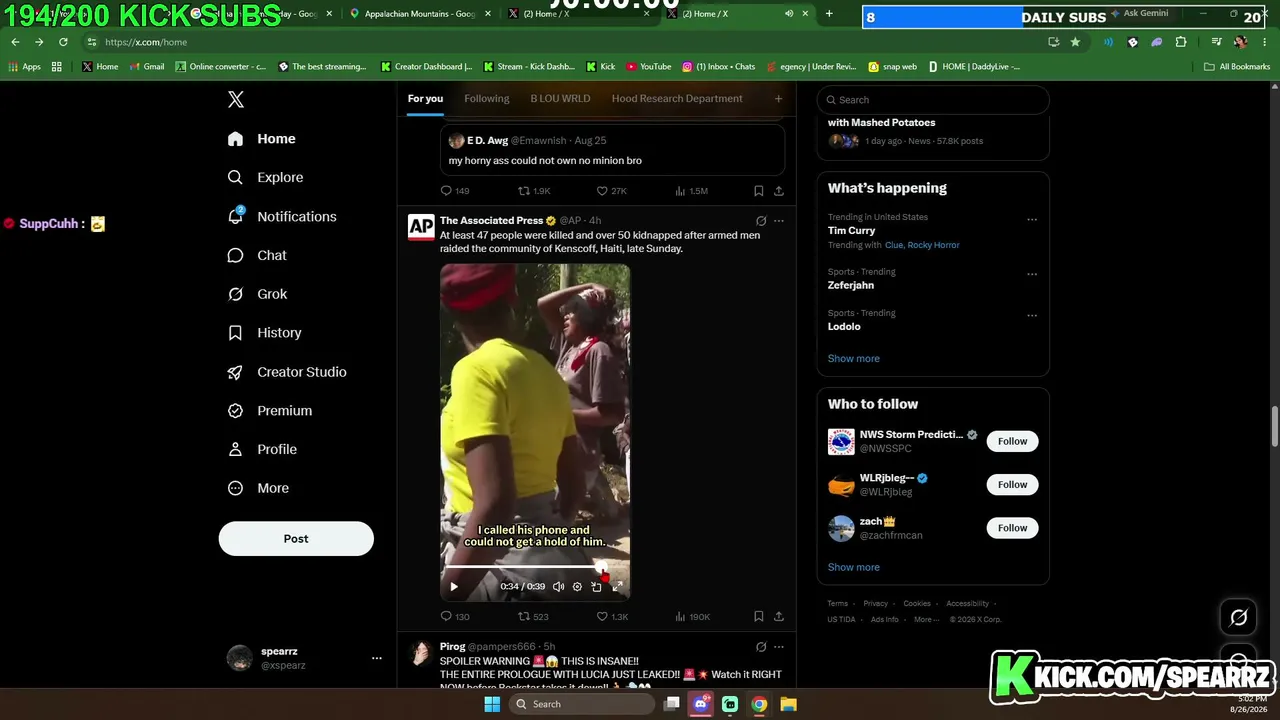This screenshot has width=1280, height=720.
Task: Open History bookmark icon in sidebar
Action: coord(235,333)
